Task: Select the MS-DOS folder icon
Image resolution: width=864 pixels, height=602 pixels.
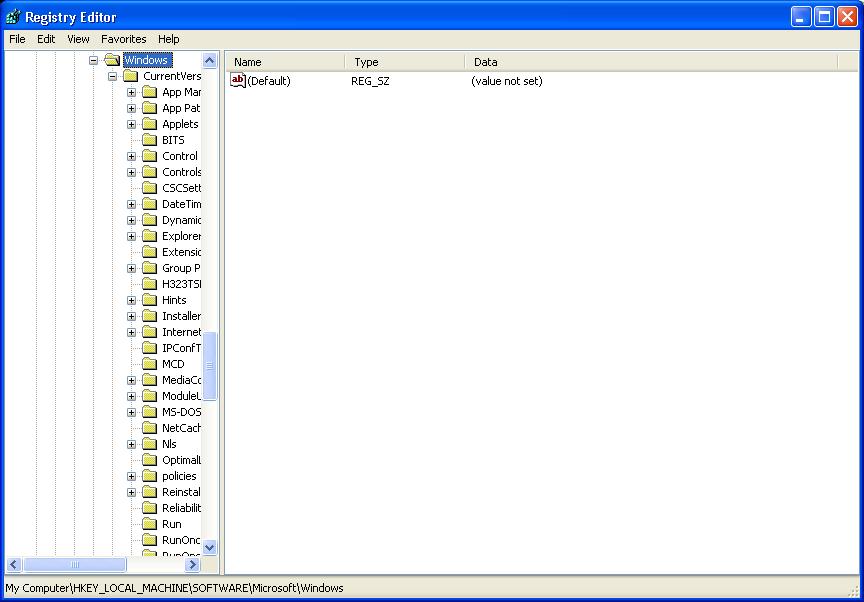Action: tap(149, 411)
